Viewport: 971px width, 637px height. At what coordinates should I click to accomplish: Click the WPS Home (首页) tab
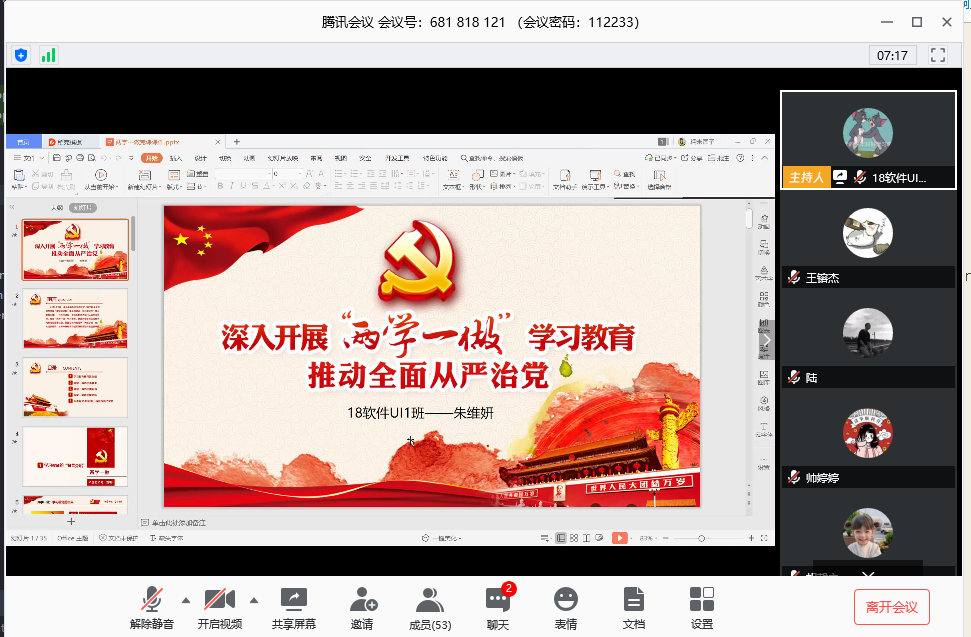click(x=24, y=142)
